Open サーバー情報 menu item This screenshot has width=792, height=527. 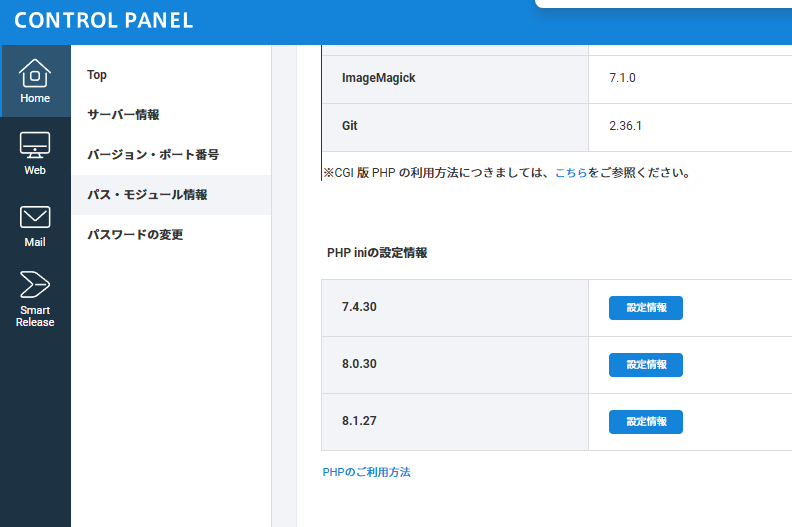[123, 115]
